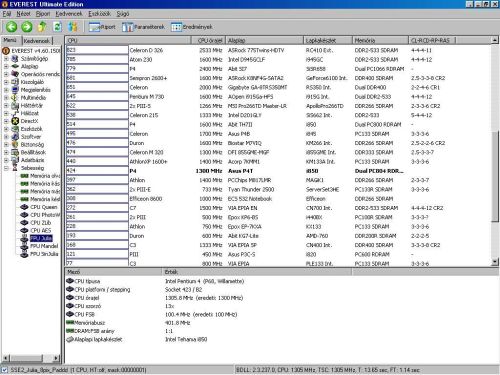The width and height of the screenshot is (500, 375).
Task: Sort by the Alaplap column header
Action: coord(265,40)
